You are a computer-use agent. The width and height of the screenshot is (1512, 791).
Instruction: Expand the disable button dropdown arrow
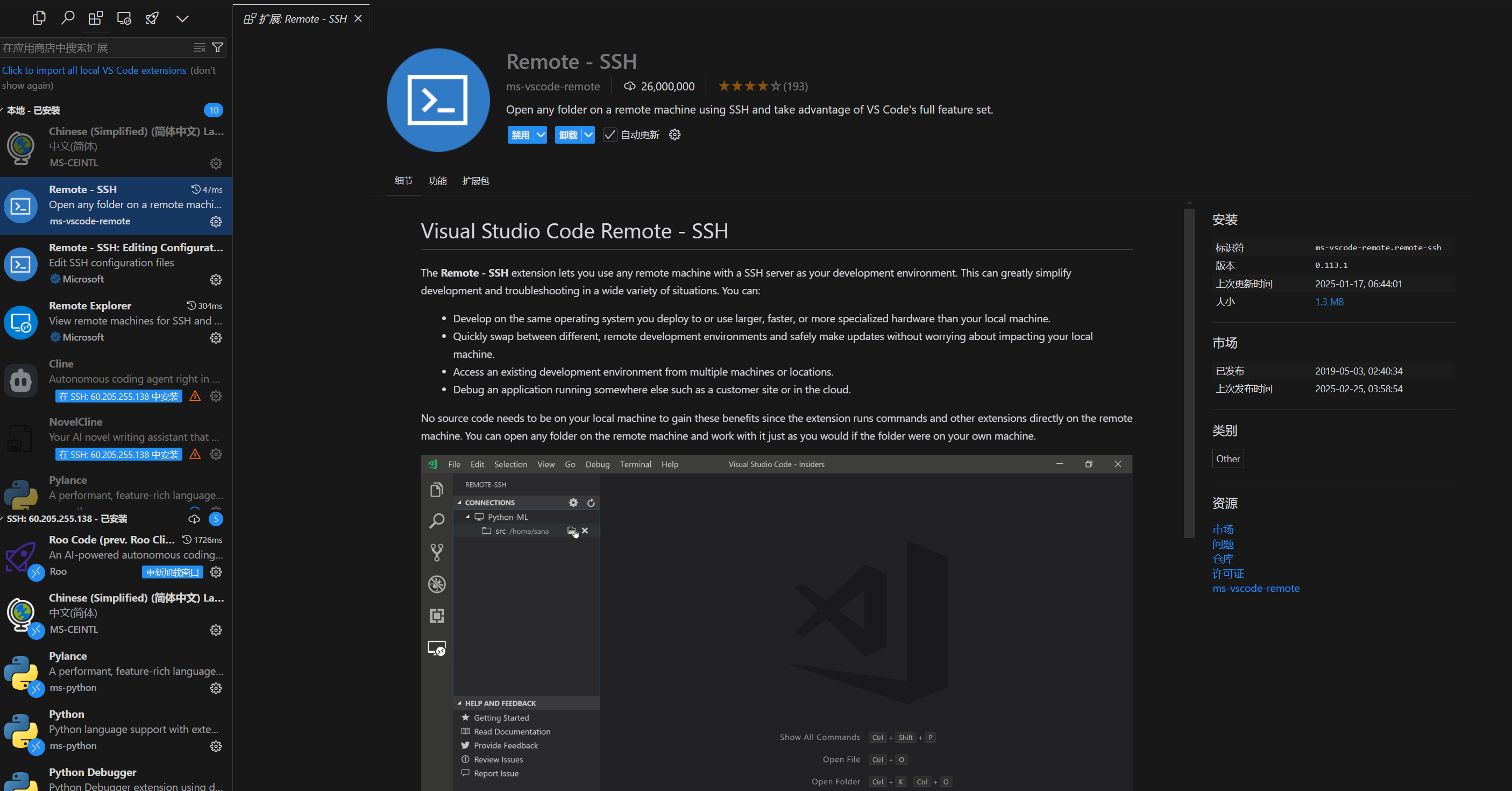coord(541,135)
